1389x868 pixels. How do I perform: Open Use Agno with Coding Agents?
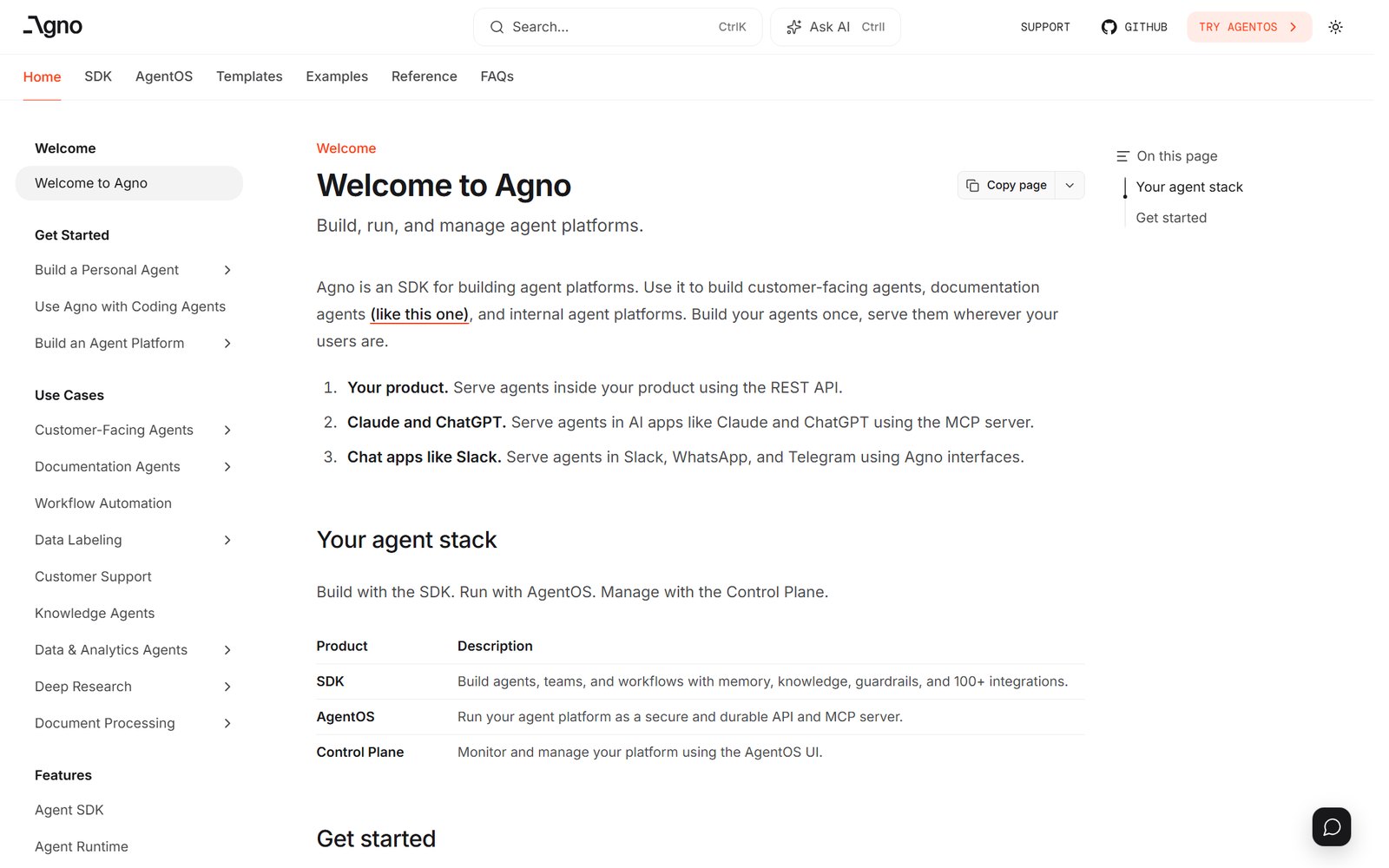pyautogui.click(x=130, y=306)
